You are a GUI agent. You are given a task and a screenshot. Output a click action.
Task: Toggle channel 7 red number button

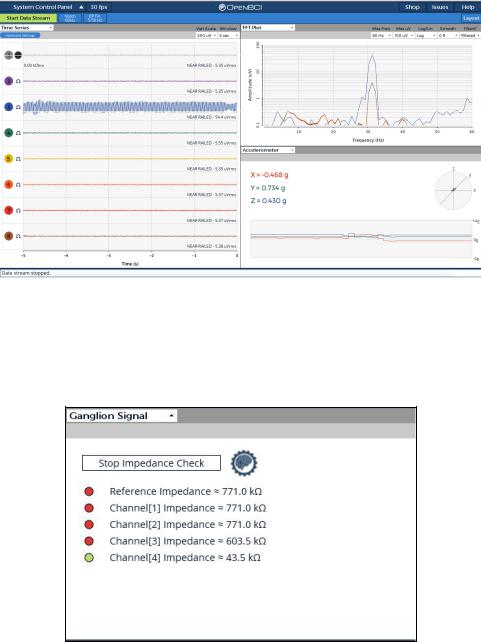click(9, 210)
